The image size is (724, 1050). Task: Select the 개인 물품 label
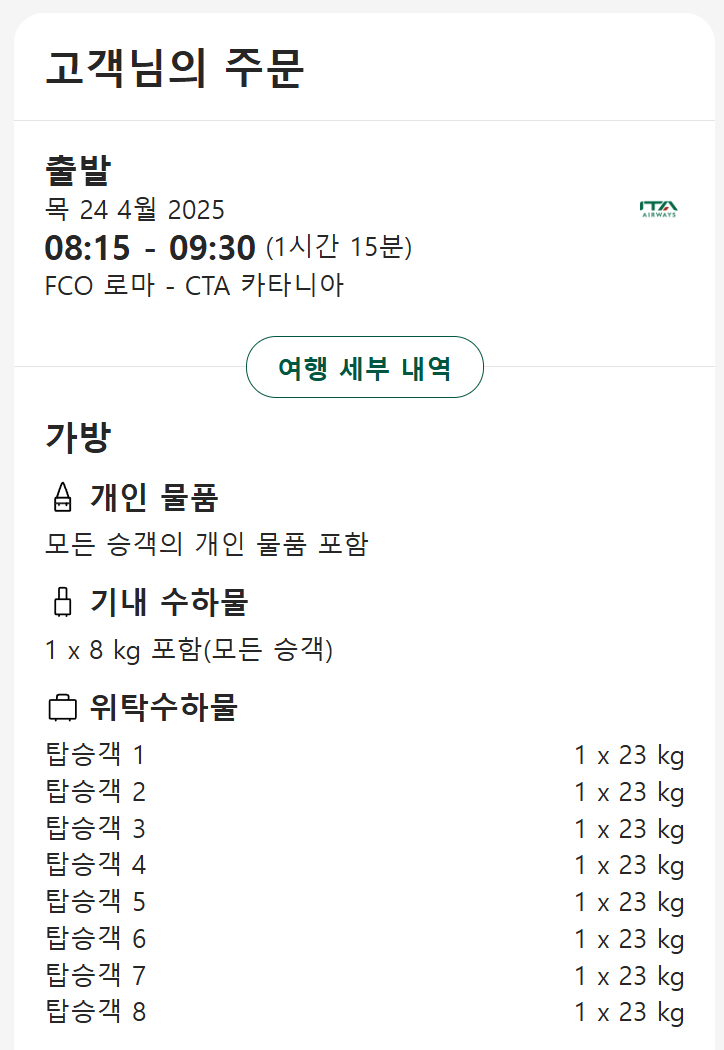pyautogui.click(x=154, y=497)
